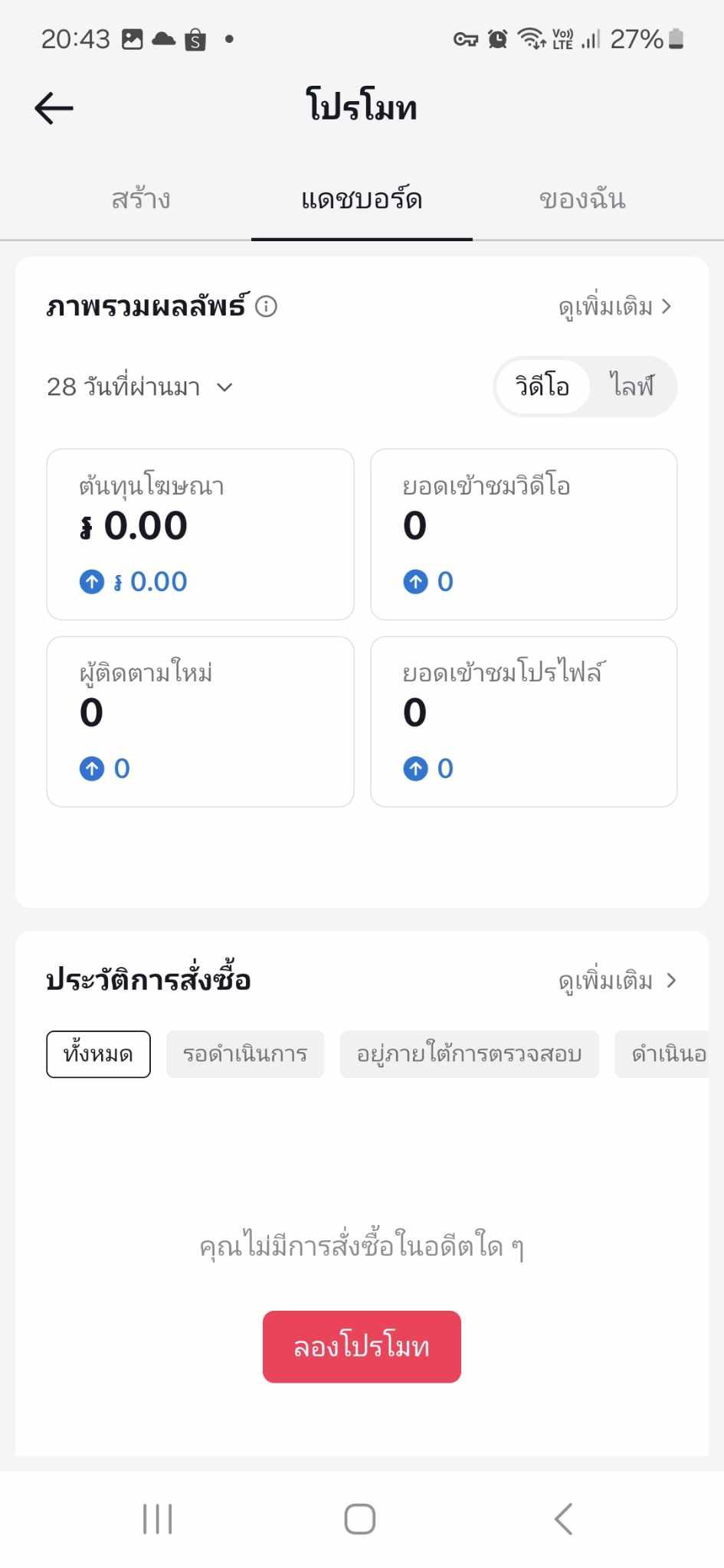Image resolution: width=724 pixels, height=1568 pixels.
Task: Select the ทั้งหมด order filter
Action: pyautogui.click(x=98, y=1054)
